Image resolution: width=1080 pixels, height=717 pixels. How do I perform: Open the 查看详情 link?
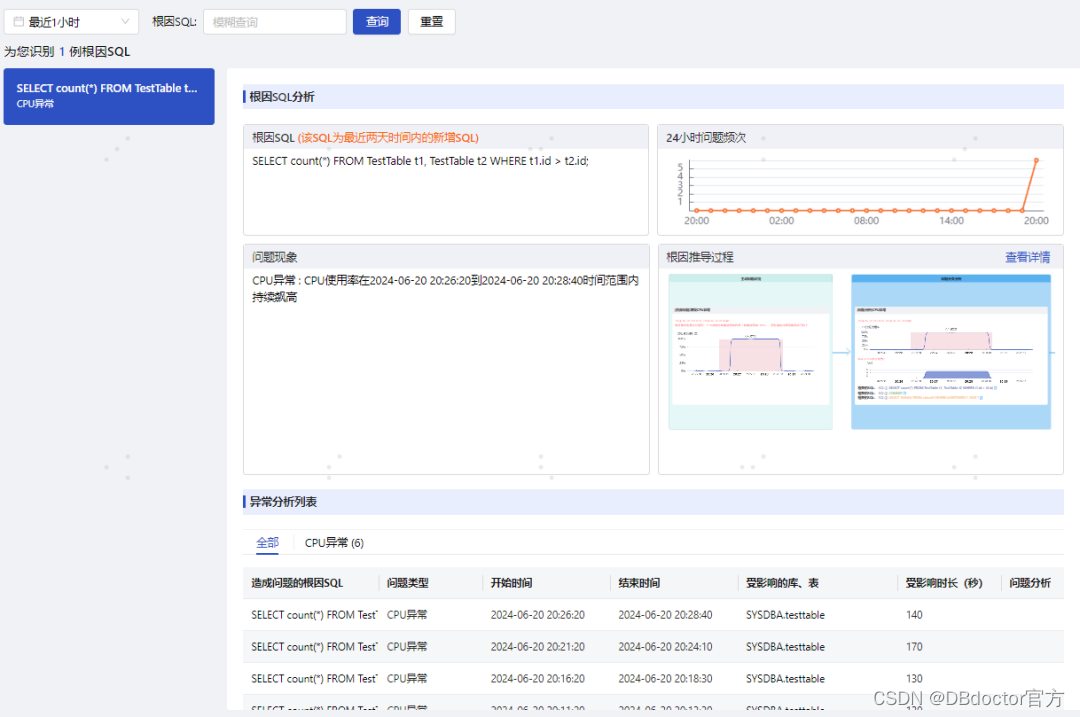(x=1027, y=258)
